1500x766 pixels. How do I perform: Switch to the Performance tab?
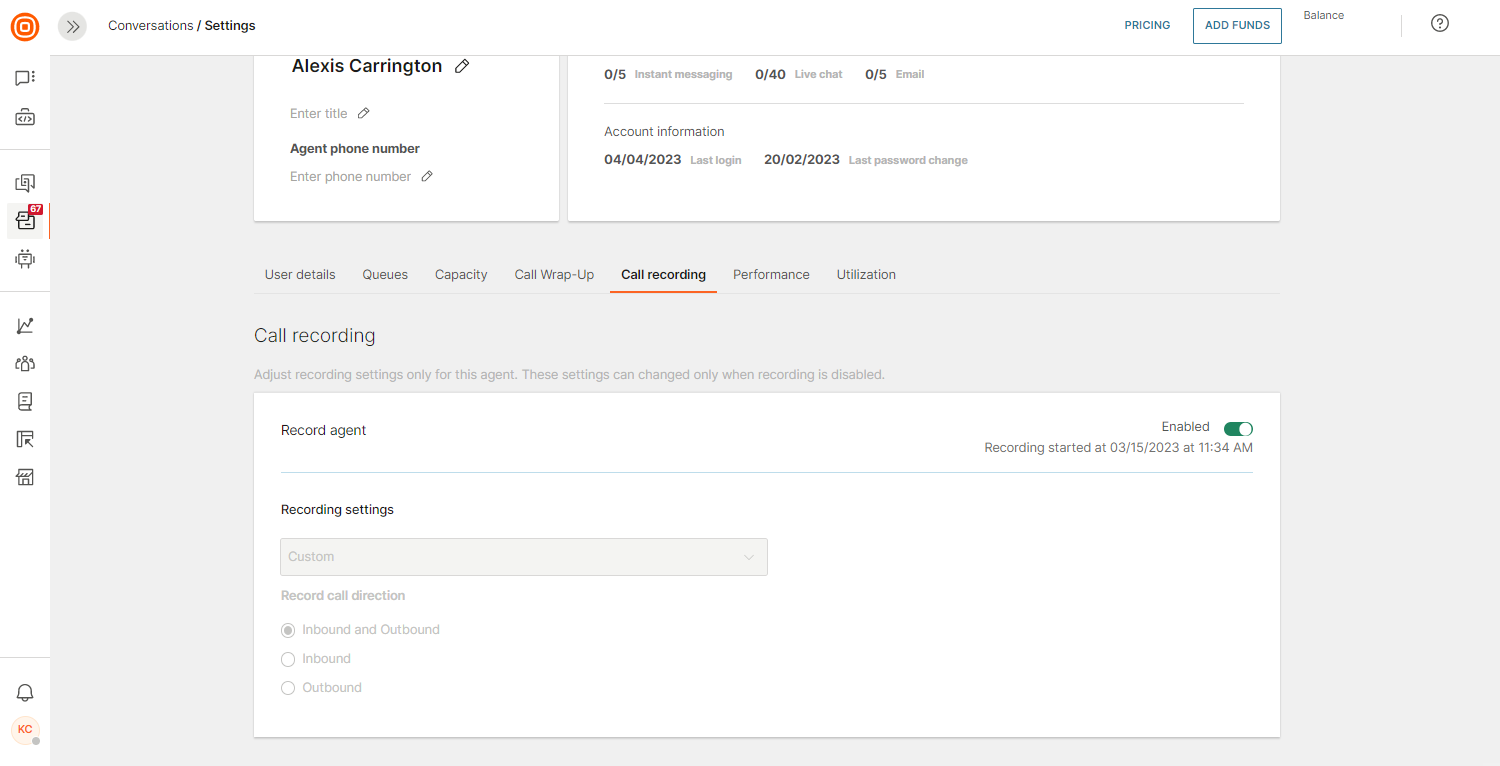tap(771, 275)
